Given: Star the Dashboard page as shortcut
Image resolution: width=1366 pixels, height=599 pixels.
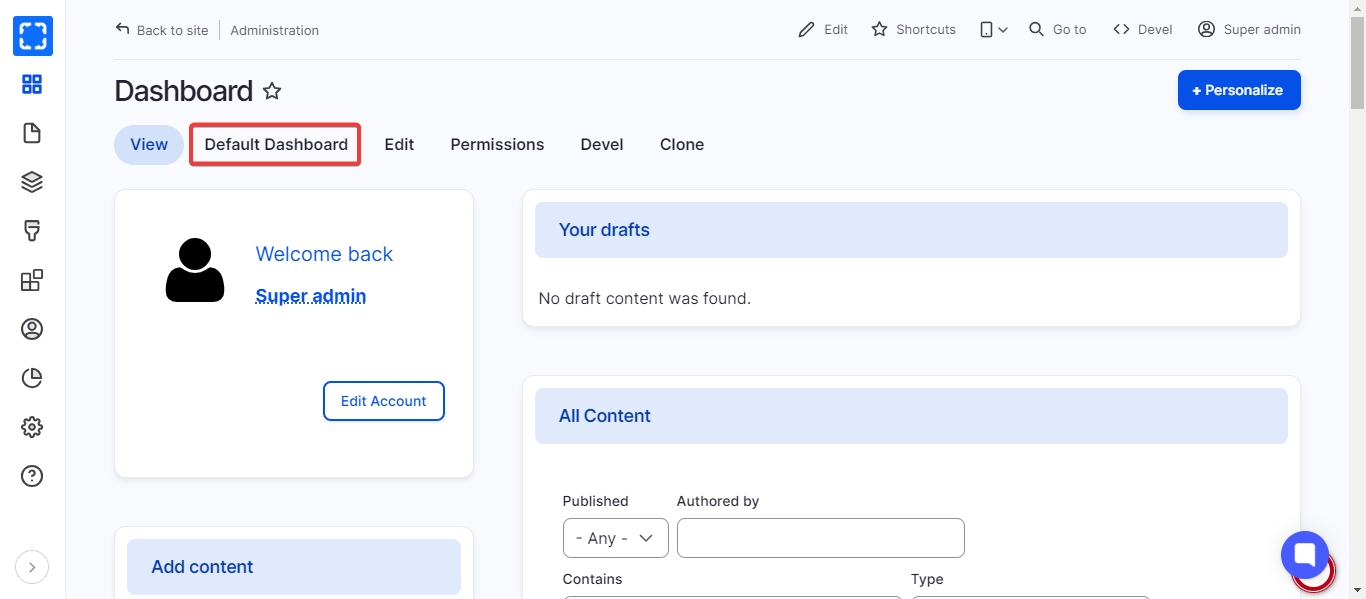Looking at the screenshot, I should (272, 91).
